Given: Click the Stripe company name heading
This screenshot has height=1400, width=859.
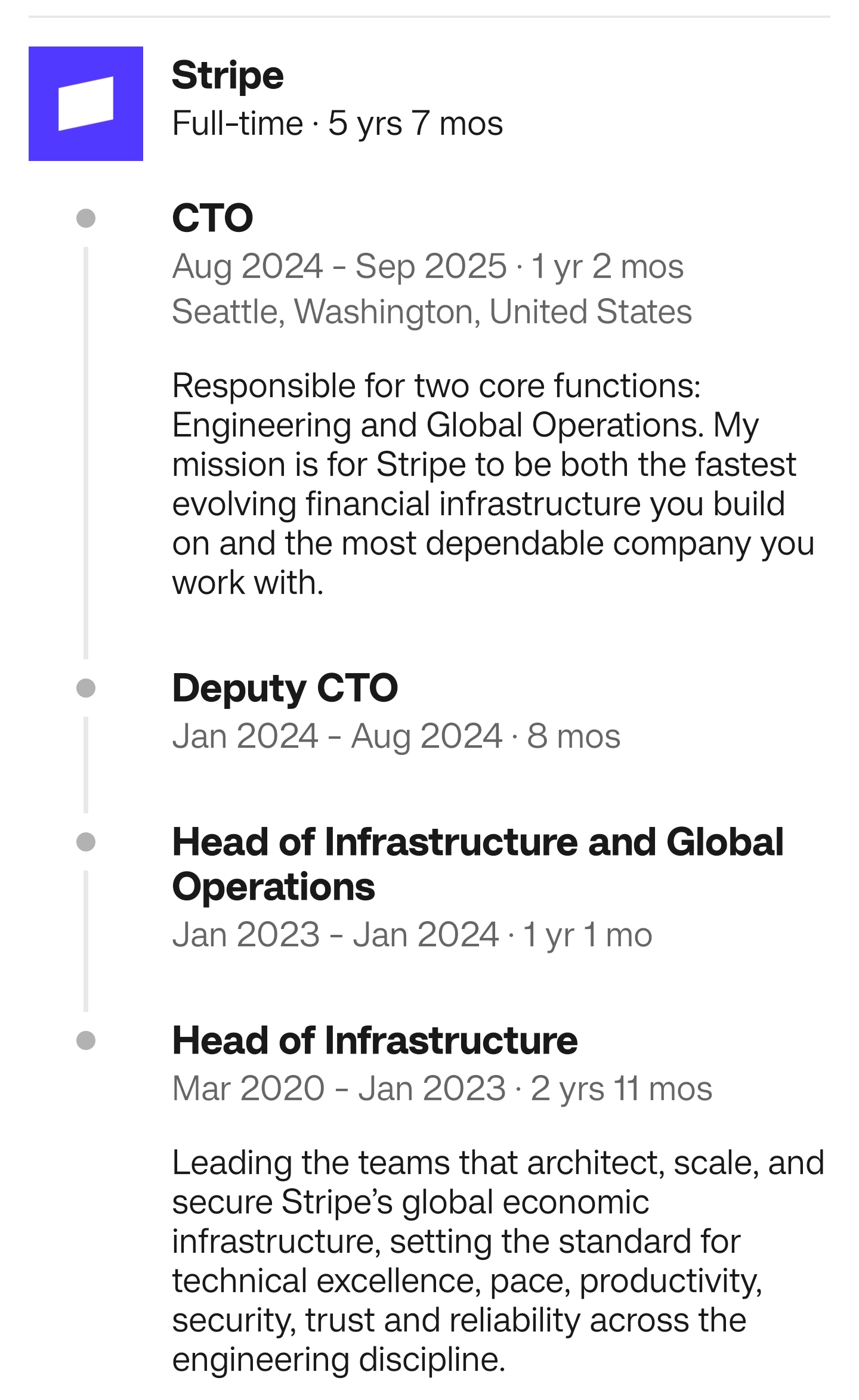Looking at the screenshot, I should (228, 76).
